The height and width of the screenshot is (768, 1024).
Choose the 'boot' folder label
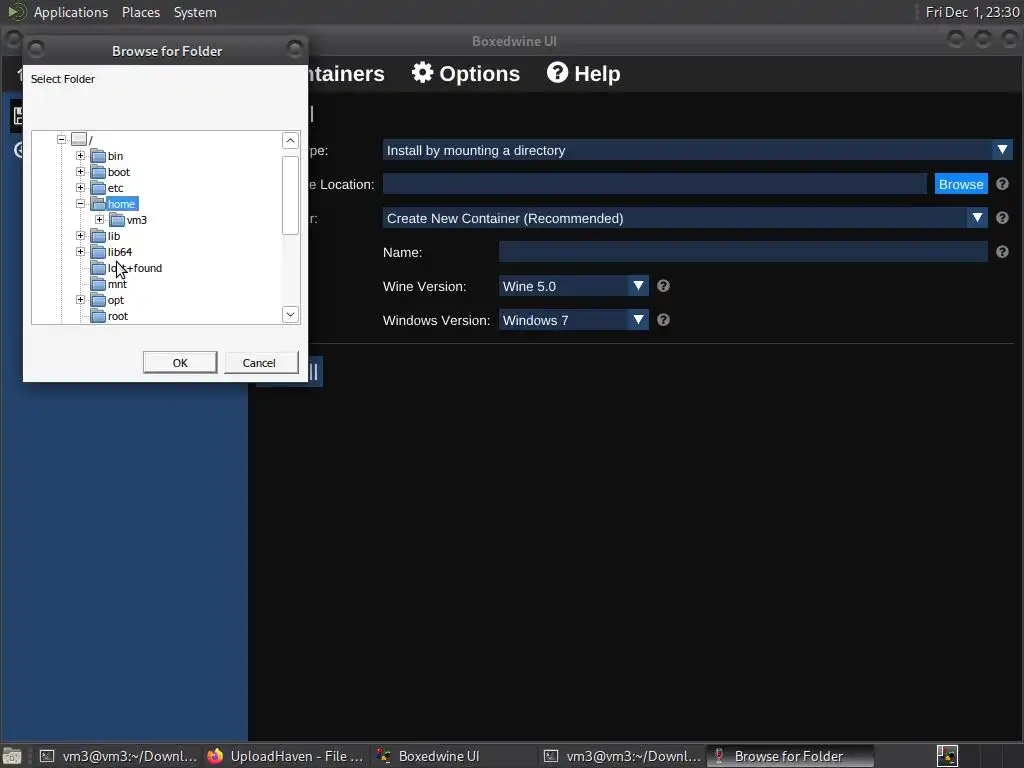pos(119,172)
